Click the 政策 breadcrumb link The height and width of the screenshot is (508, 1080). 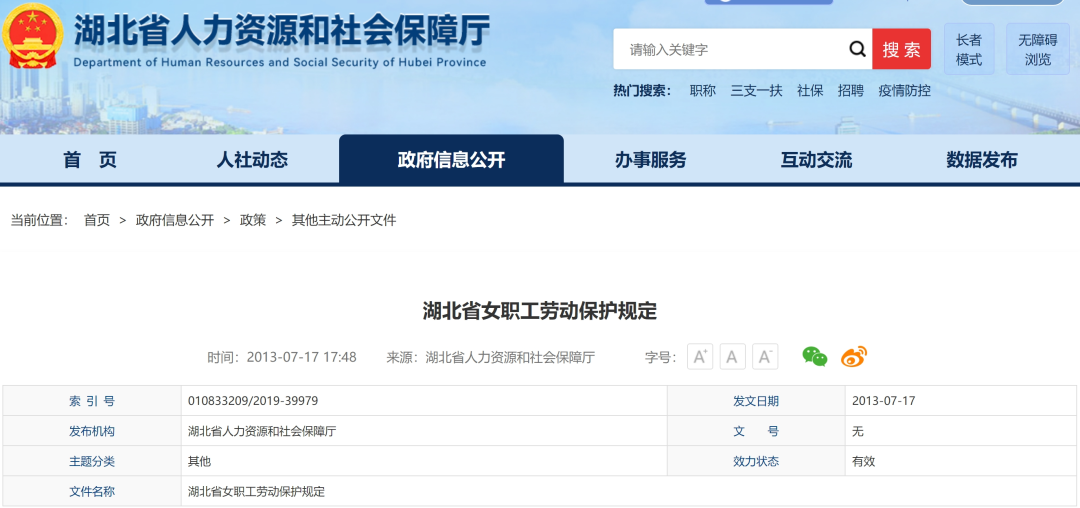(253, 220)
